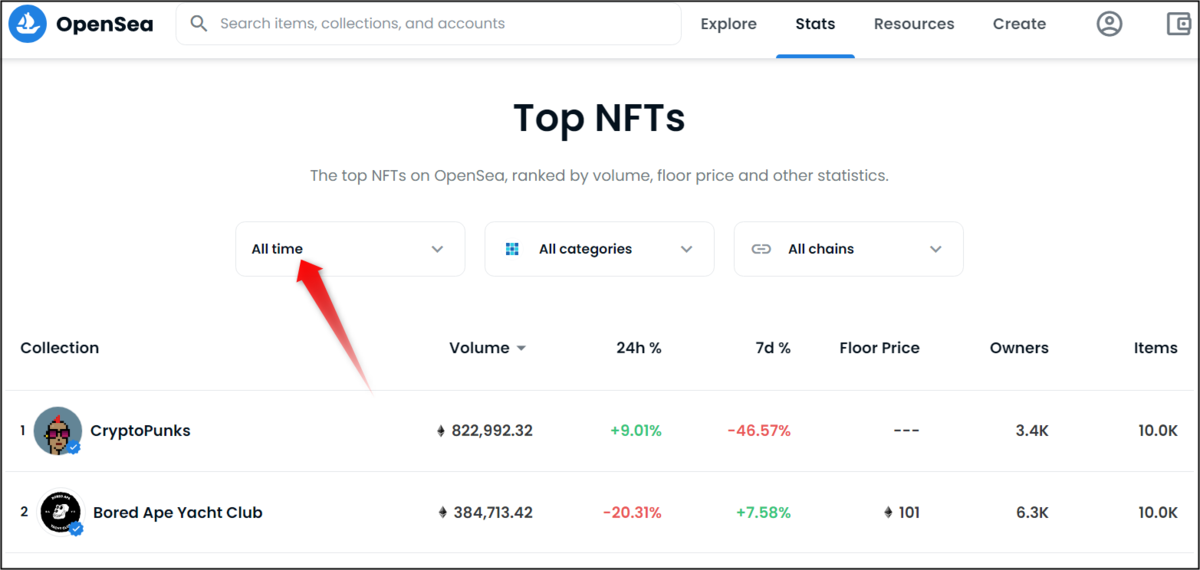This screenshot has width=1200, height=570.
Task: Click the OpenSea ship logo
Action: pyautogui.click(x=28, y=24)
